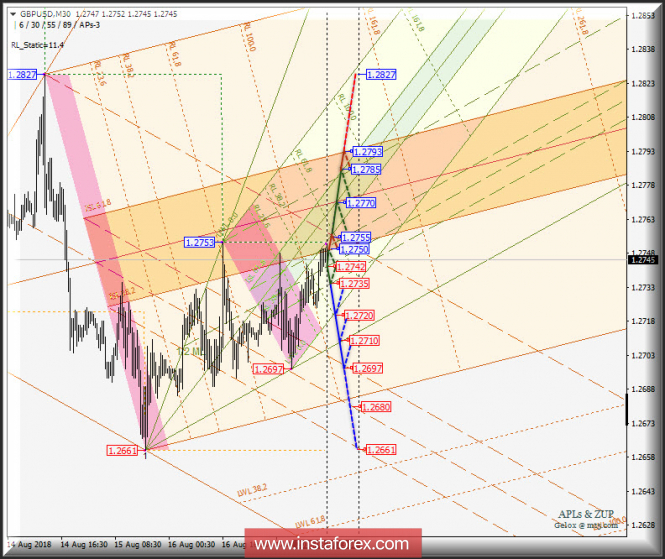
Task: Click the 6 / 30 / 55 / 89 / APs-3 indicator text
Action: pyautogui.click(x=59, y=25)
